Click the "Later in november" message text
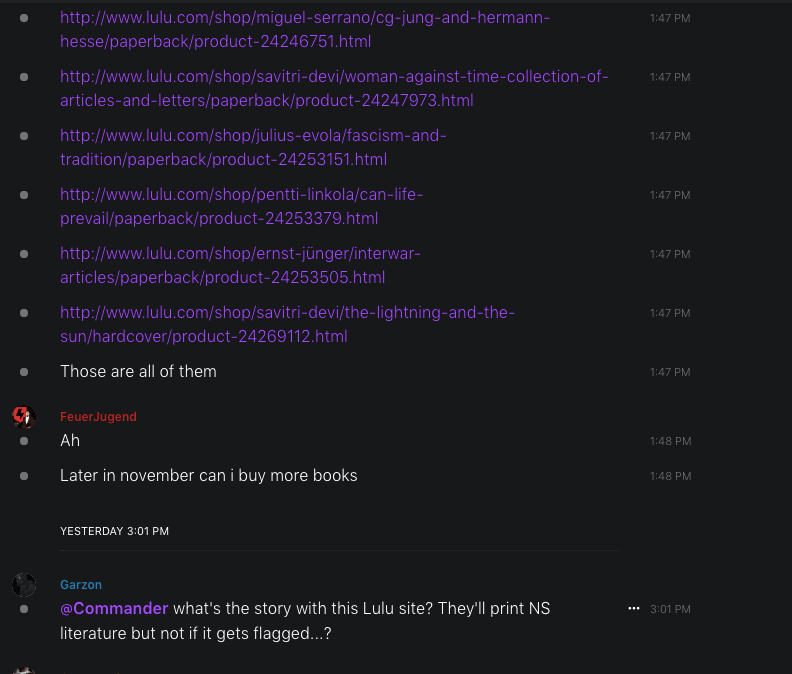Viewport: 792px width, 674px height. tap(208, 475)
